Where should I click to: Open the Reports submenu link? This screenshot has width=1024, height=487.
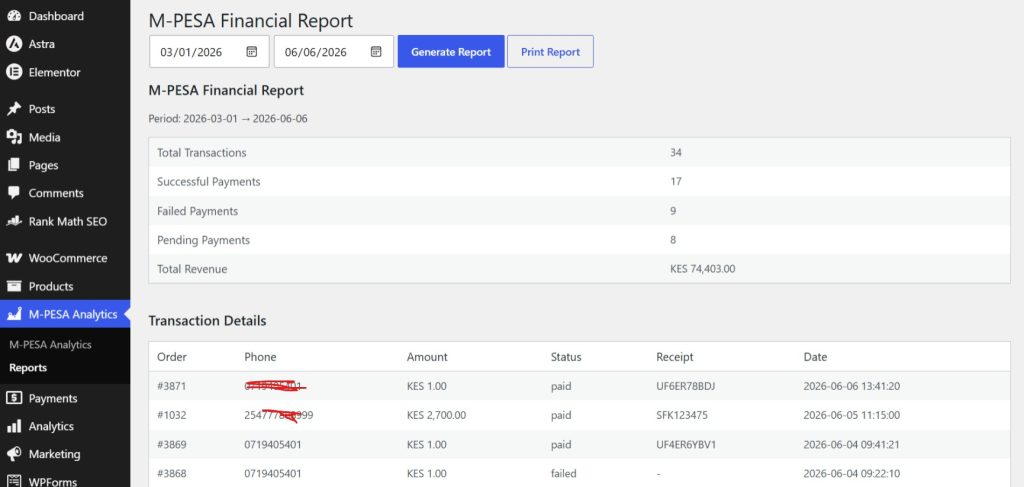pos(28,368)
